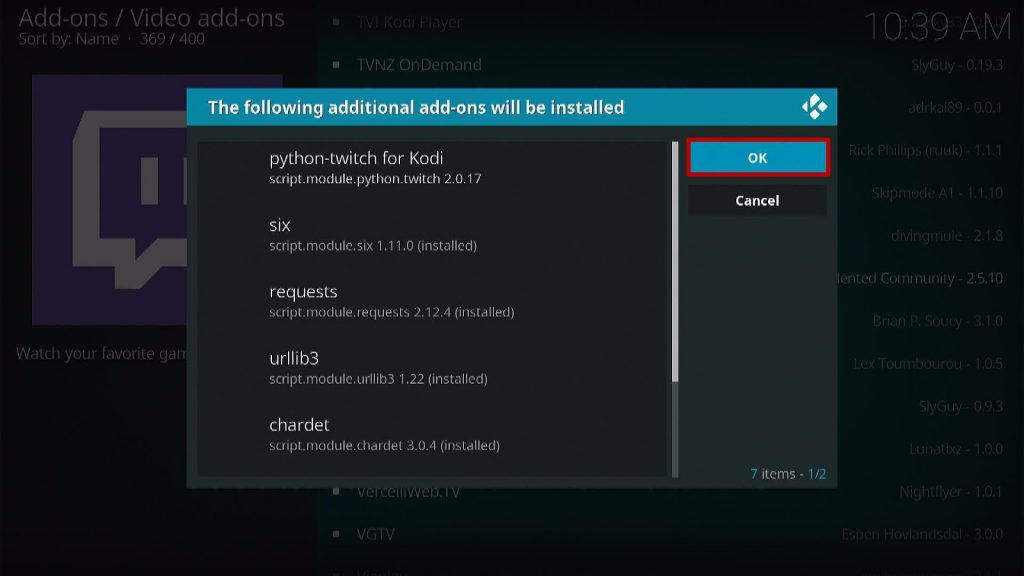Click the Watch your favorite description text
The width and height of the screenshot is (1024, 576).
click(x=101, y=353)
